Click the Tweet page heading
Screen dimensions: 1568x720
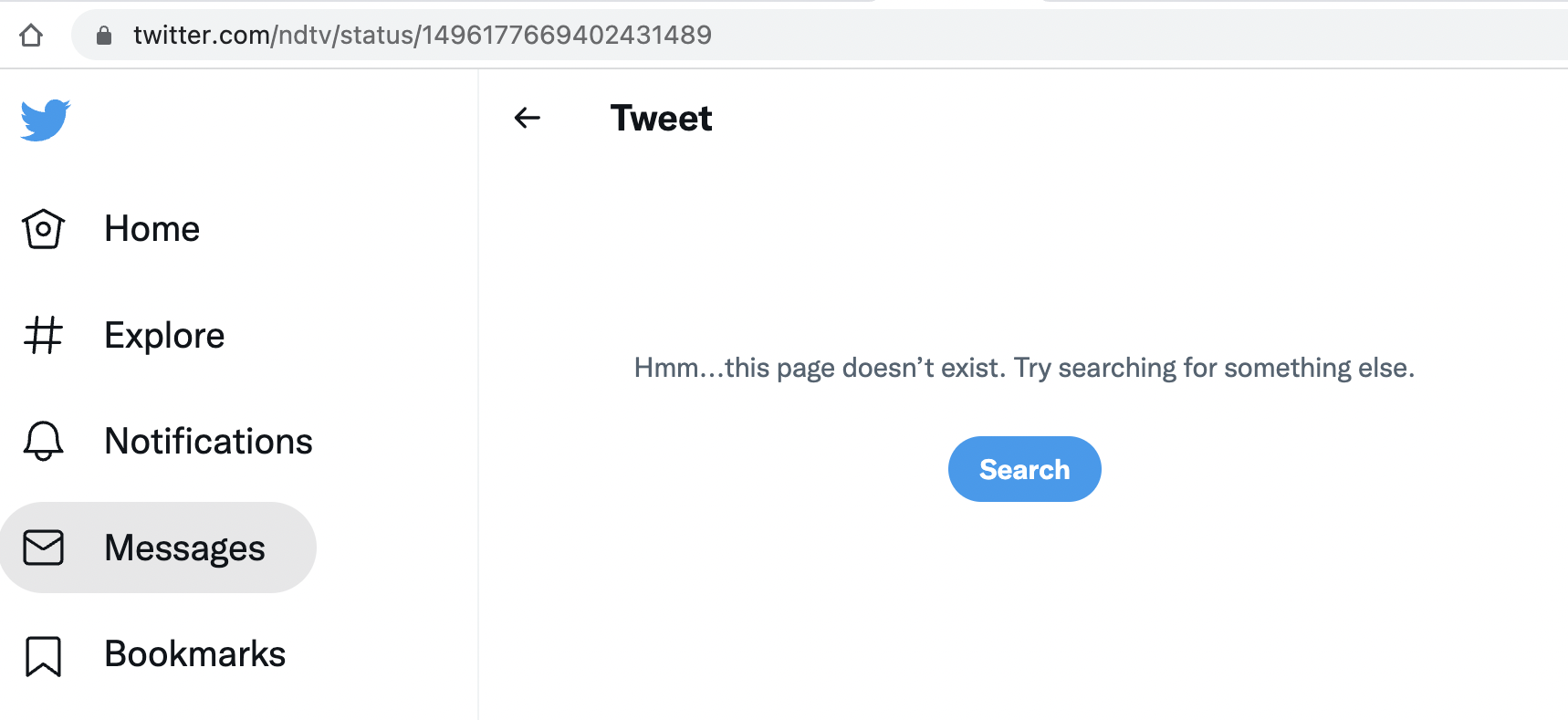pos(661,119)
